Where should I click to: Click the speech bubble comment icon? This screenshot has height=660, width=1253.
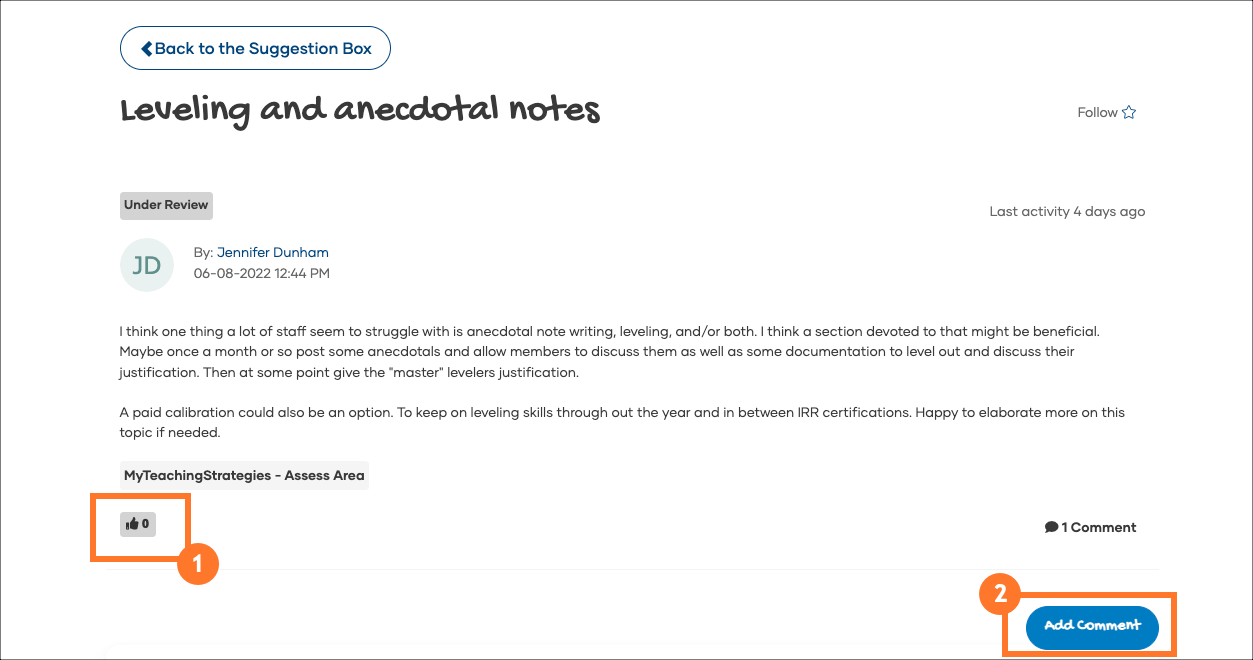coord(1051,528)
